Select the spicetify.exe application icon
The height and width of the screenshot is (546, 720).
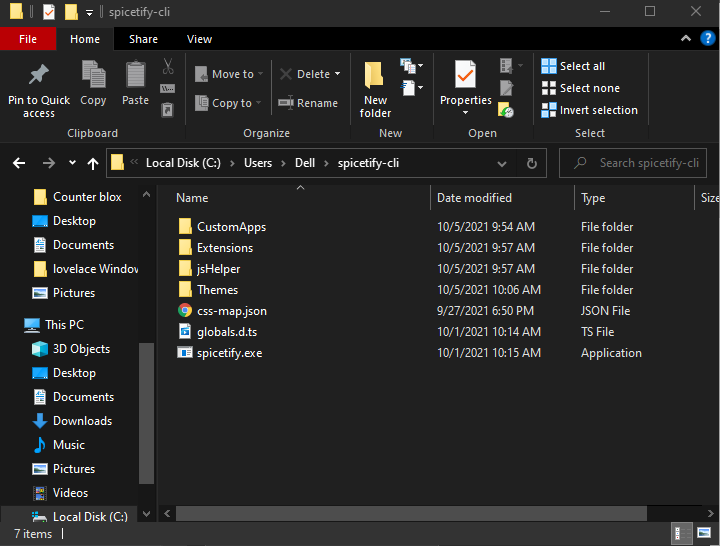(185, 353)
